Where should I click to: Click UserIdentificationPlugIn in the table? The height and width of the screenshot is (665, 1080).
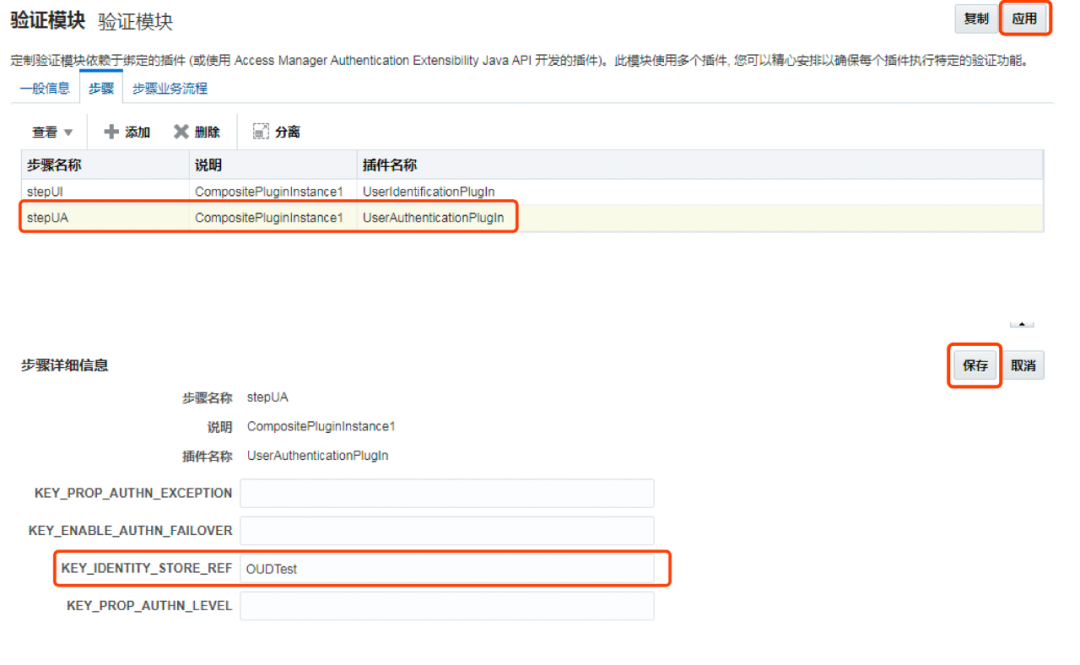(428, 192)
